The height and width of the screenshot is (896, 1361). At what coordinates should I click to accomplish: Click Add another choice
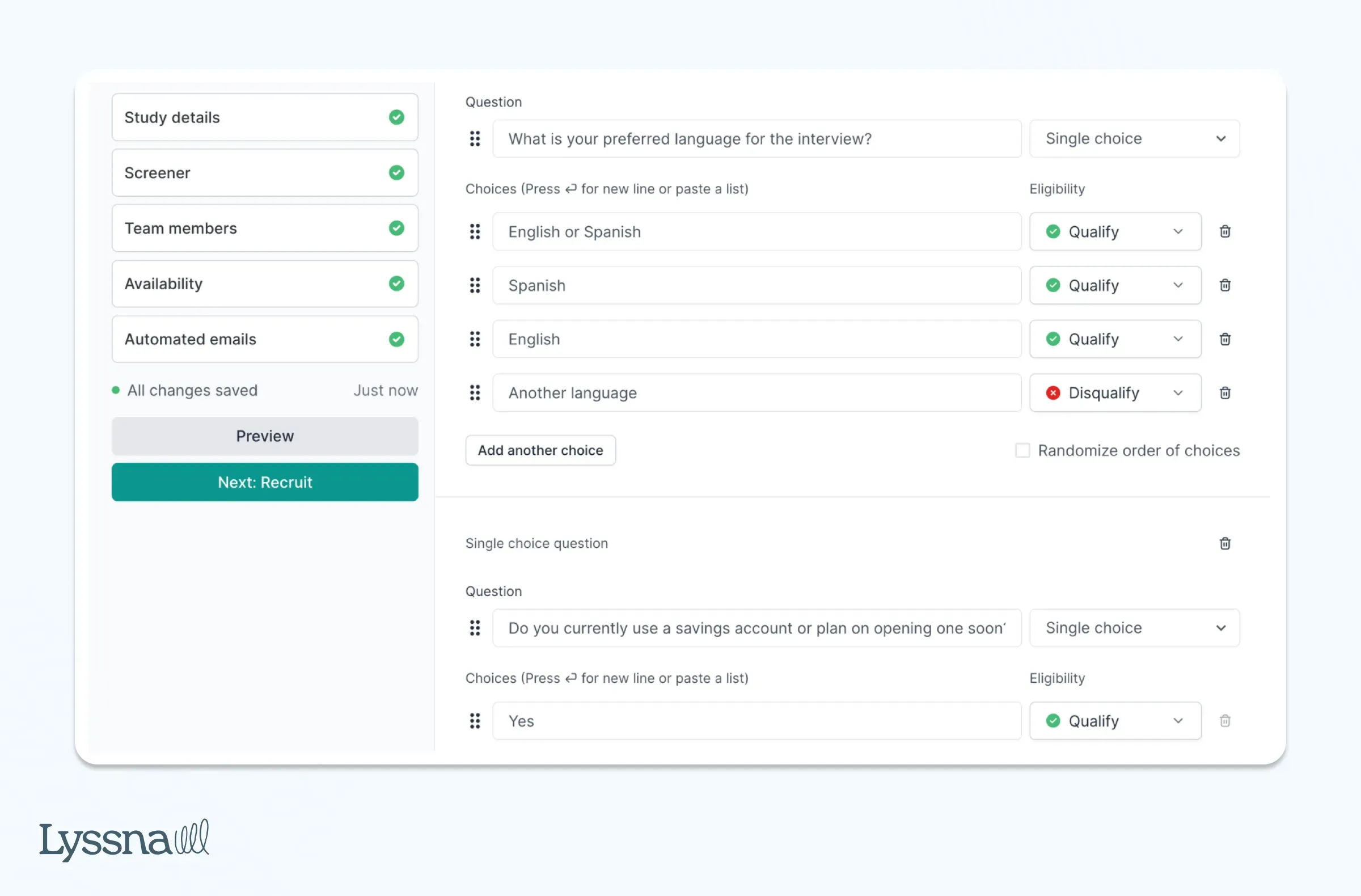coord(540,450)
